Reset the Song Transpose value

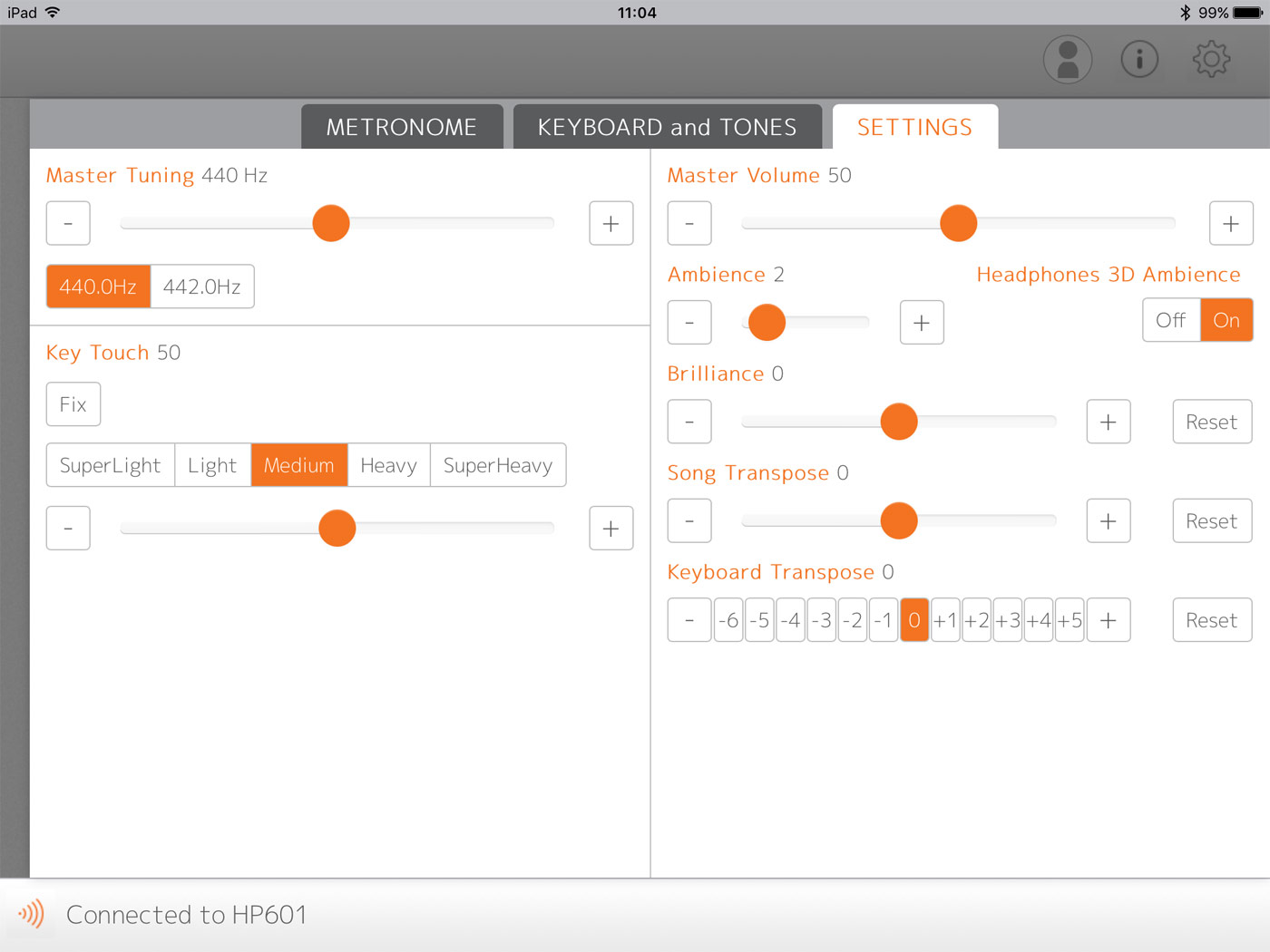(1212, 520)
